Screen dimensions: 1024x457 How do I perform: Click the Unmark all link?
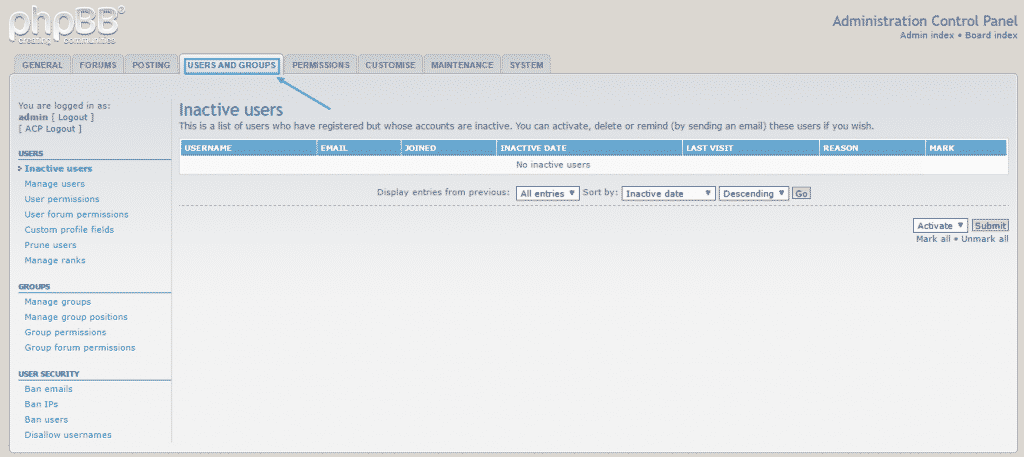coord(984,239)
